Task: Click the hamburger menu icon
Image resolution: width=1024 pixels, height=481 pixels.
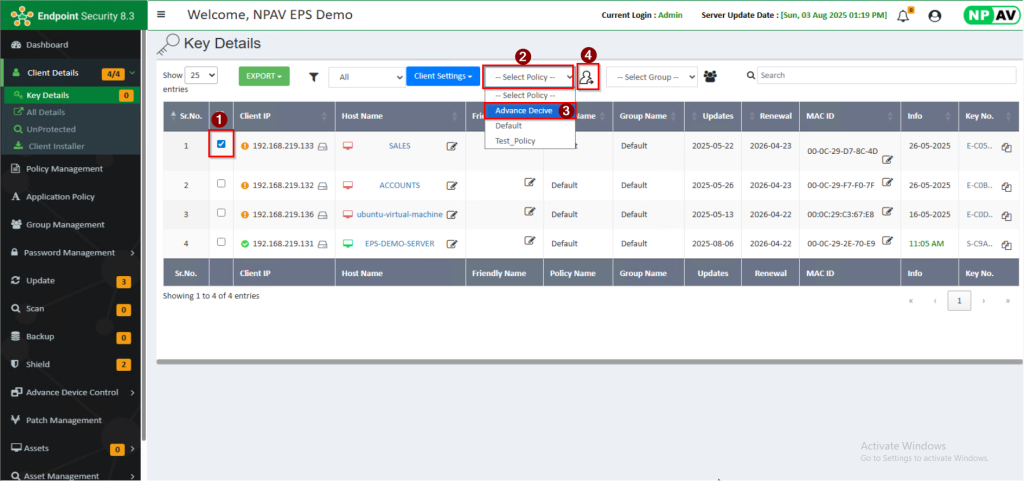Action: 162,15
